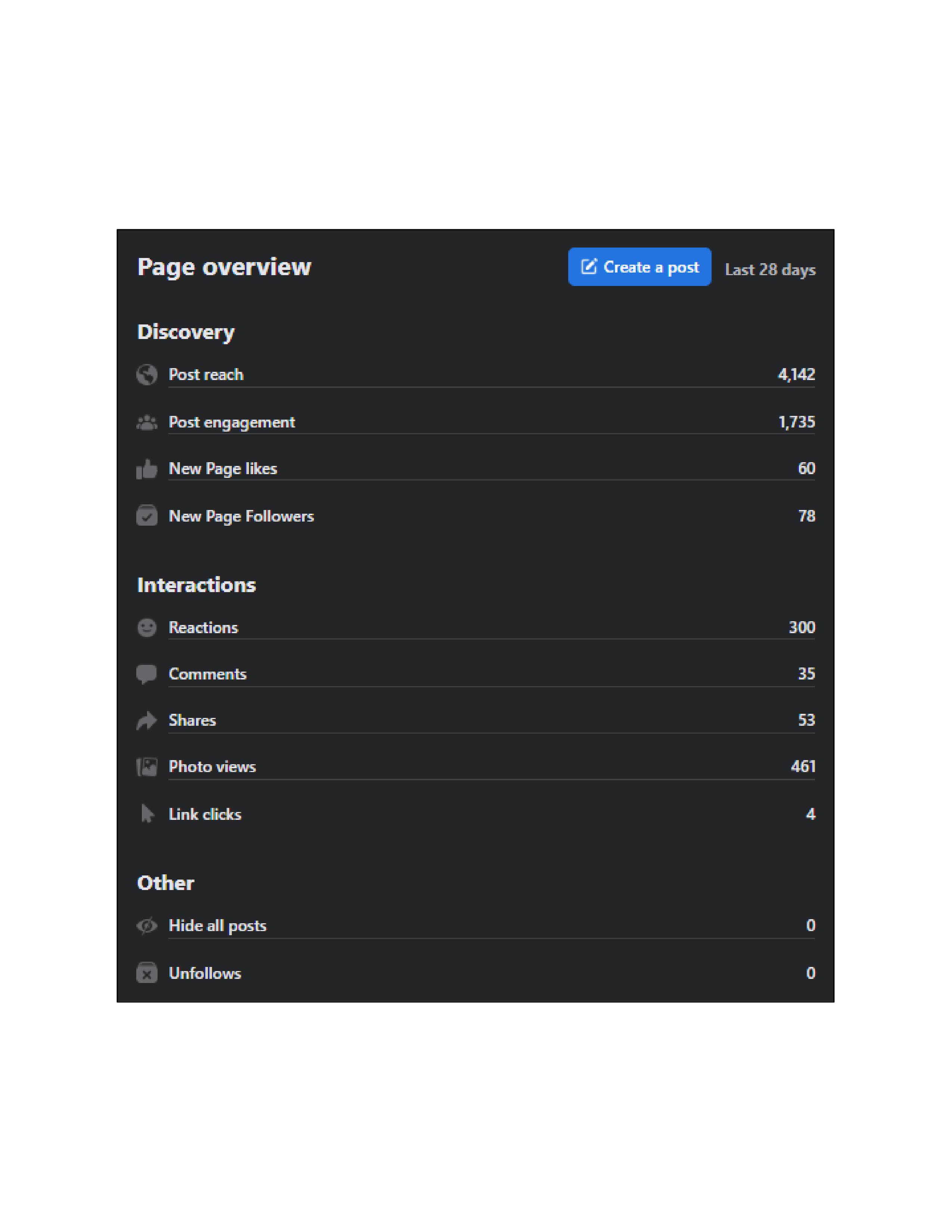The height and width of the screenshot is (1232, 952).
Task: Click the Photo views image icon
Action: pos(147,766)
